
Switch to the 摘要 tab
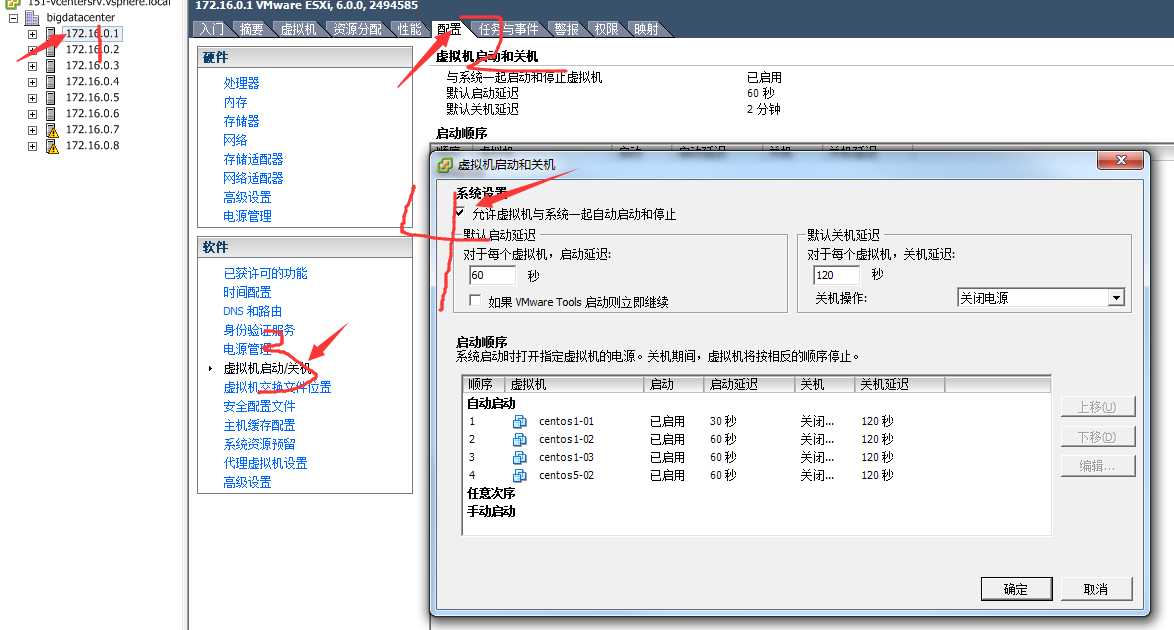point(252,29)
